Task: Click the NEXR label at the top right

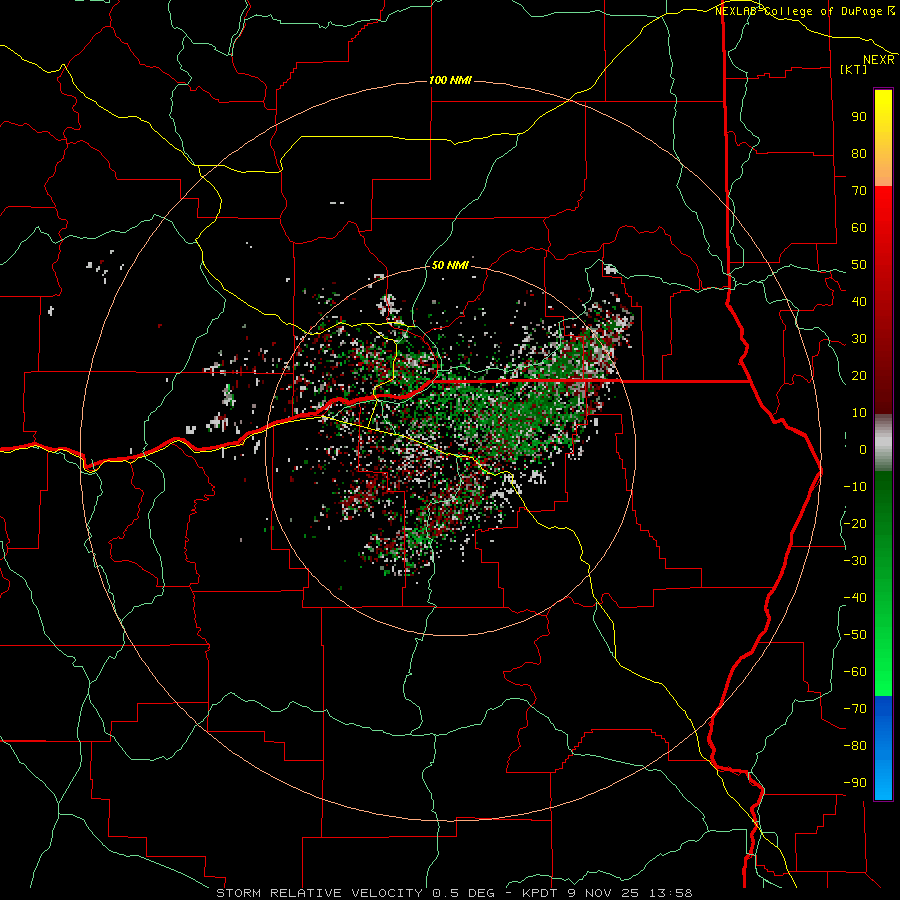Action: pos(879,60)
